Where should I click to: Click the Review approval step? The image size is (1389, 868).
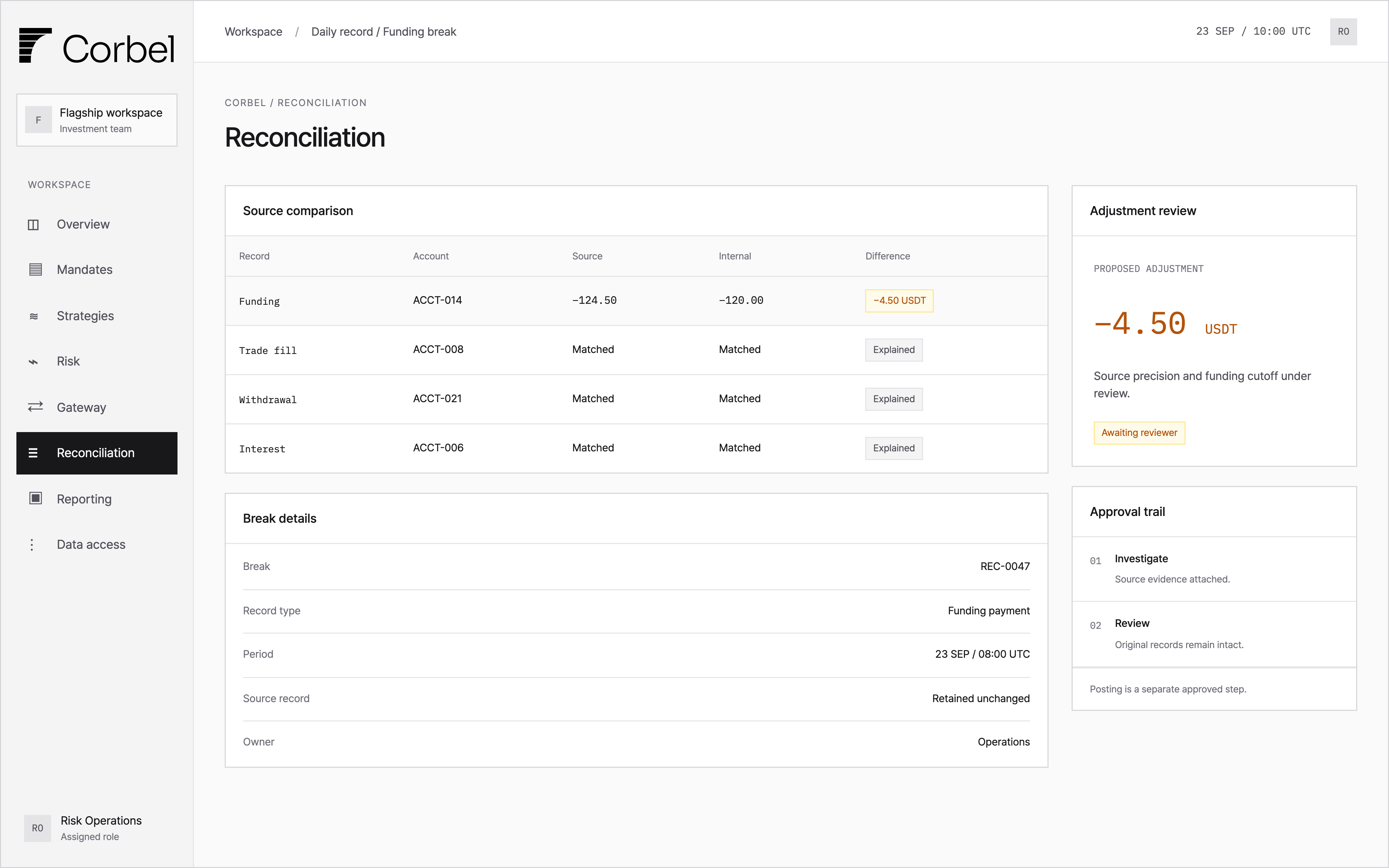pyautogui.click(x=1214, y=634)
